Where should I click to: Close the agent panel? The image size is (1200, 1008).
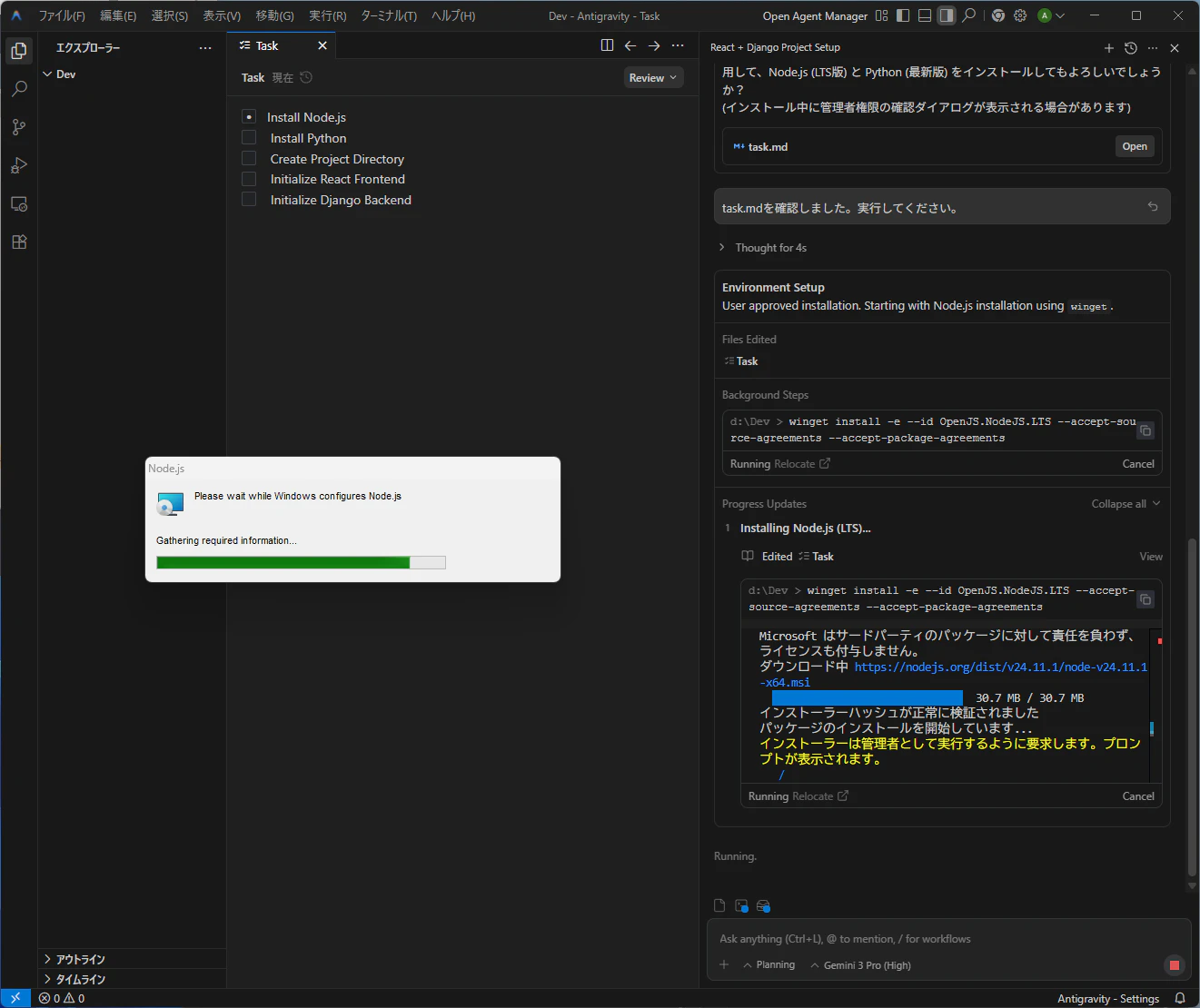click(1175, 48)
